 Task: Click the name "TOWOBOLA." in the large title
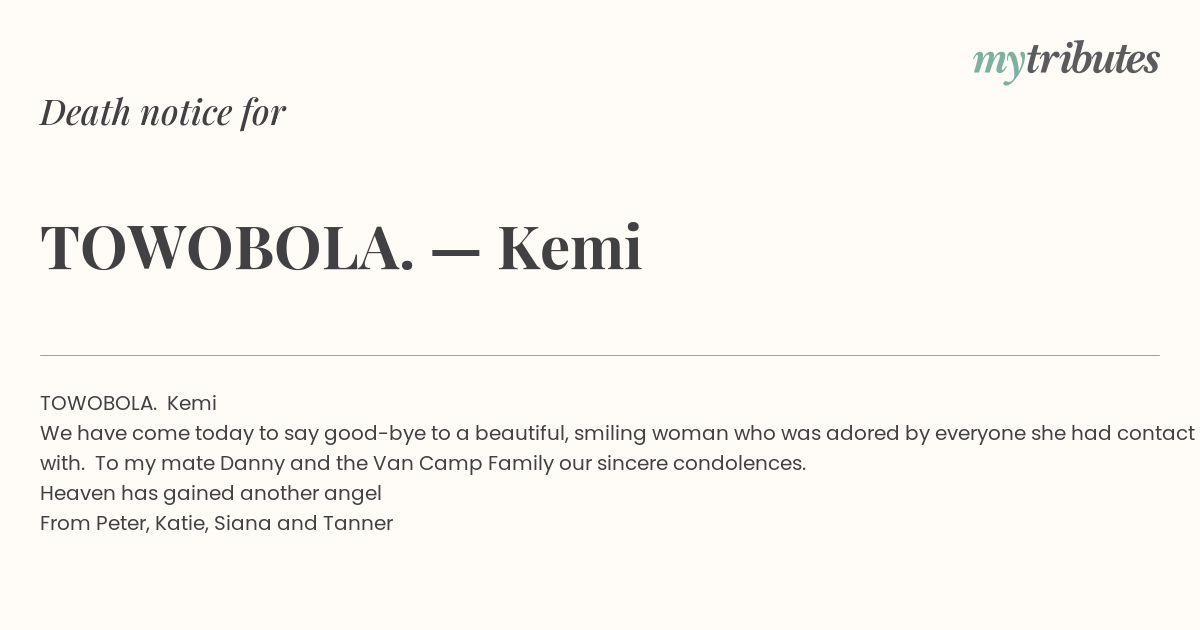click(x=227, y=248)
